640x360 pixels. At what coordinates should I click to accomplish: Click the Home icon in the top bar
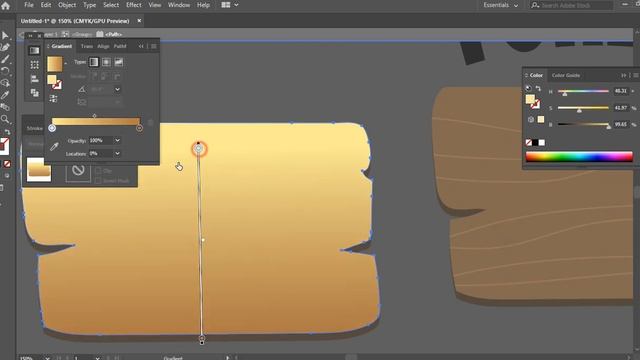[x=6, y=5]
